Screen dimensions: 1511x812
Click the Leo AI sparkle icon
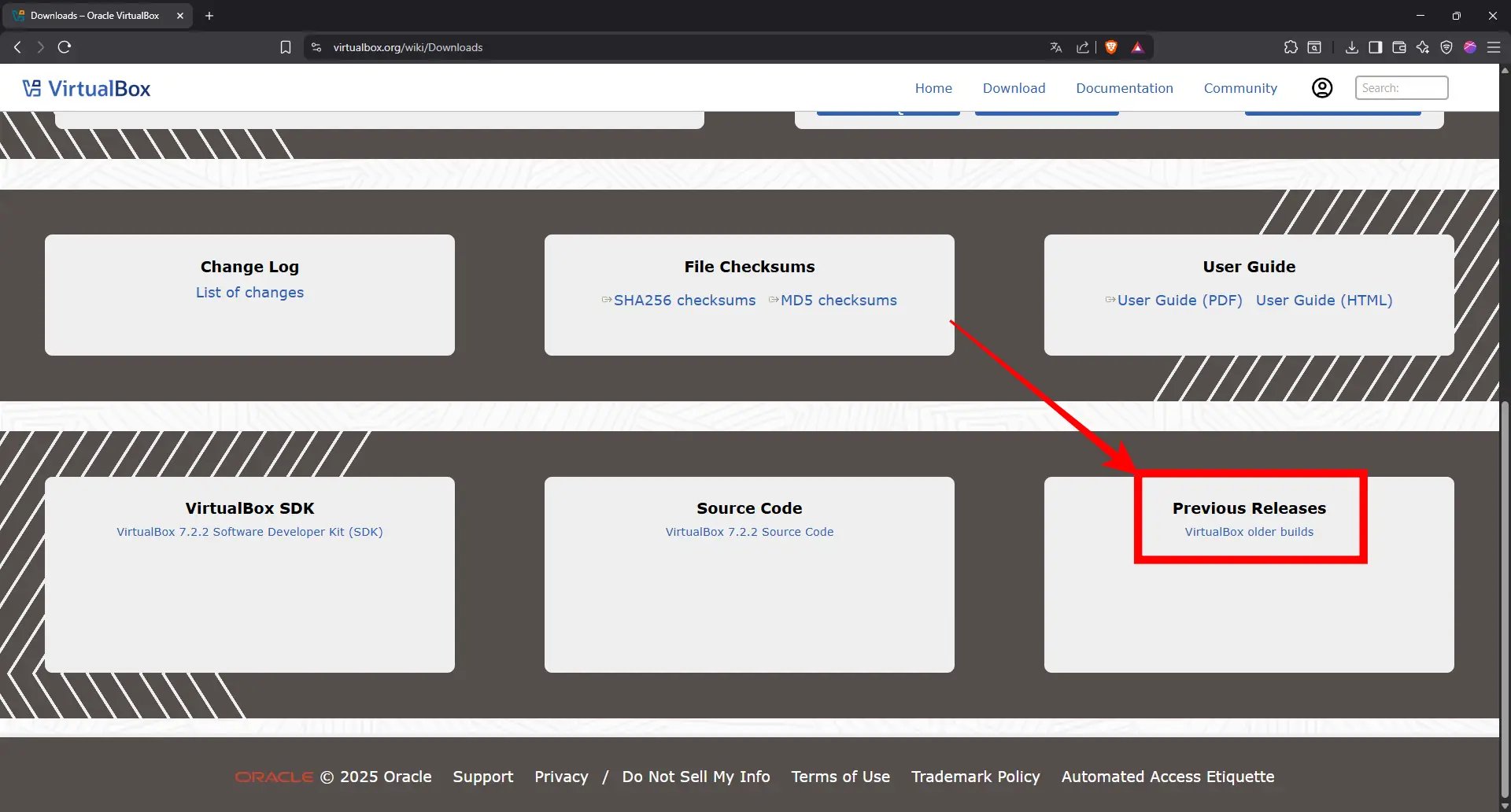tap(1423, 47)
